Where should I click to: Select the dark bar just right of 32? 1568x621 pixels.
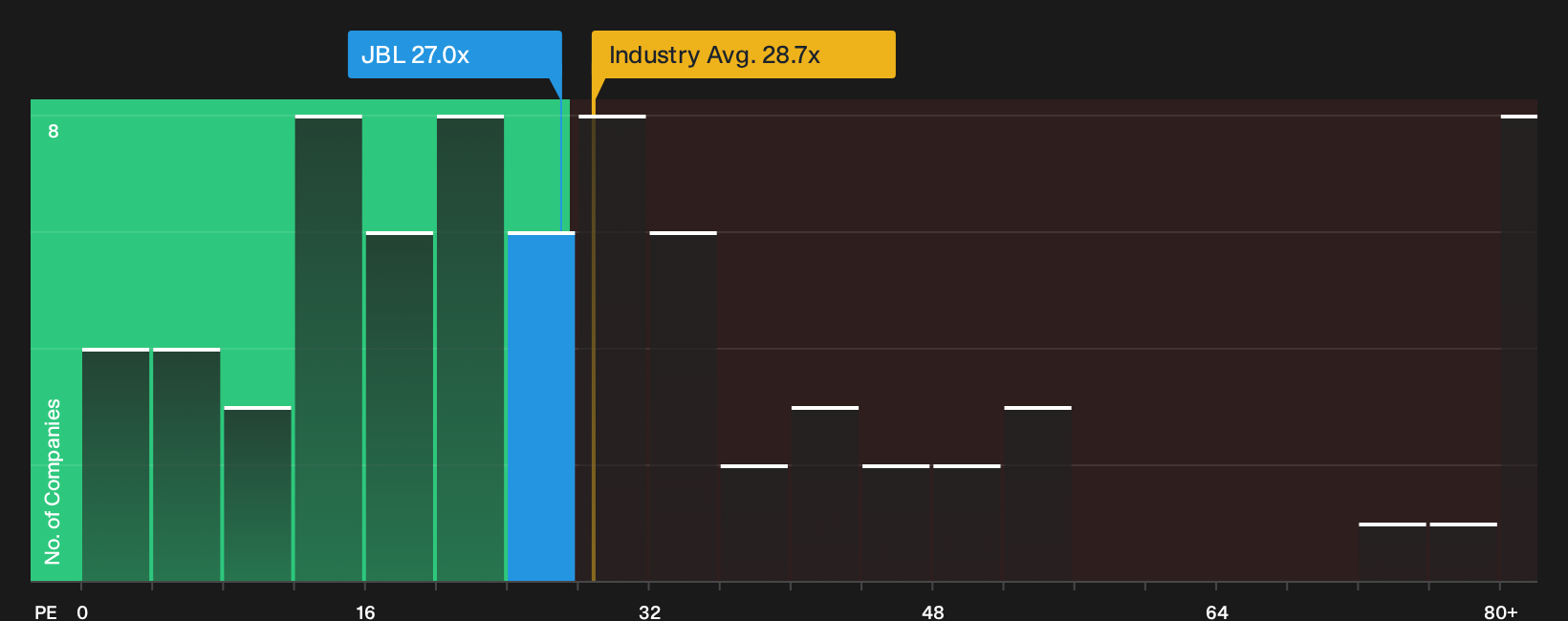(x=683, y=406)
